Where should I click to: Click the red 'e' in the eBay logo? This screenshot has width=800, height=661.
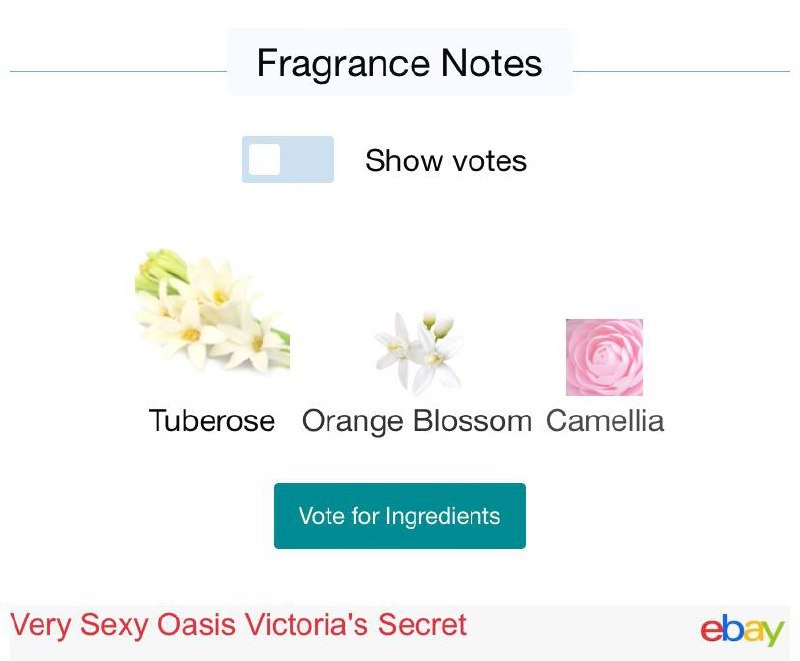[710, 632]
